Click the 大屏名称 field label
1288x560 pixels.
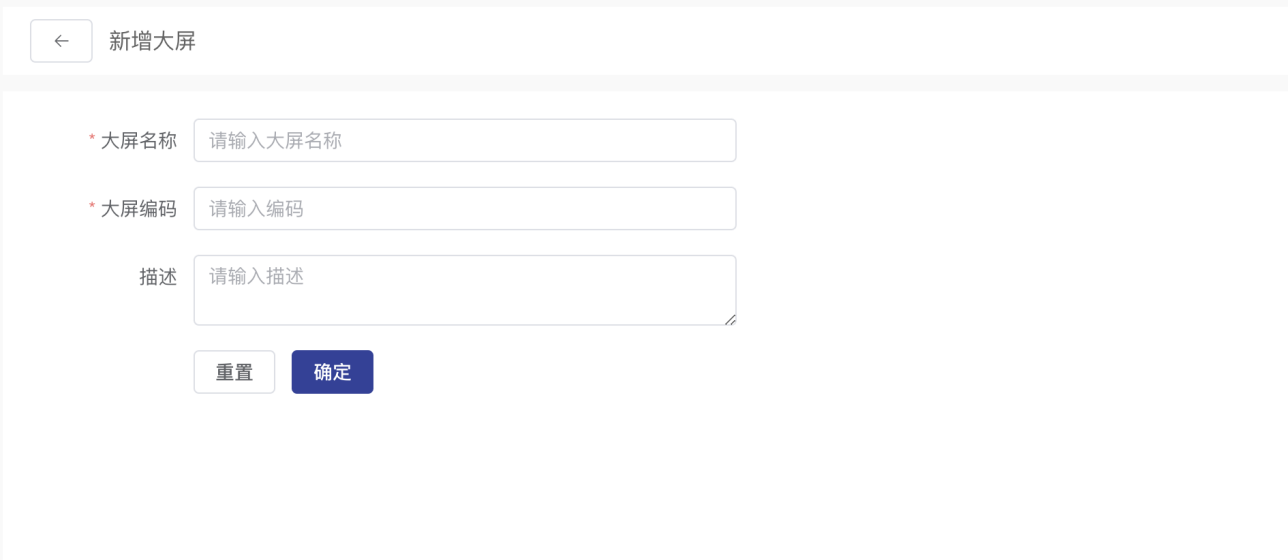click(139, 141)
